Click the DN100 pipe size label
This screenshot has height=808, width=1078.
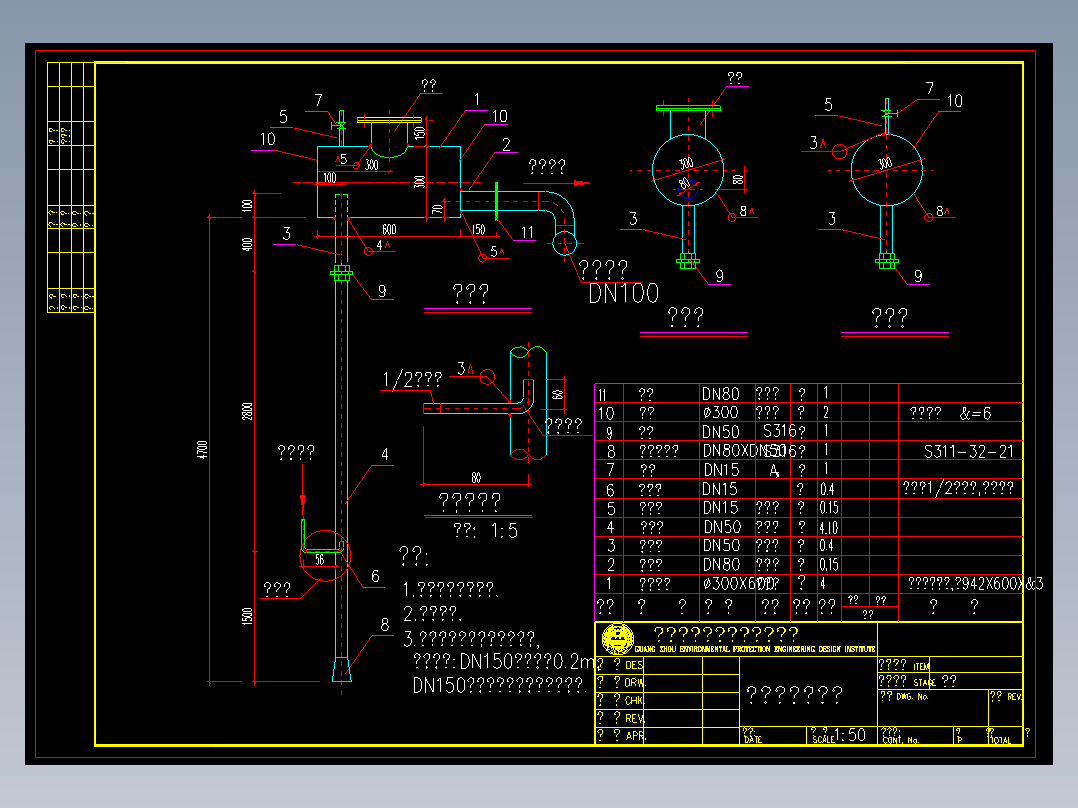point(624,294)
